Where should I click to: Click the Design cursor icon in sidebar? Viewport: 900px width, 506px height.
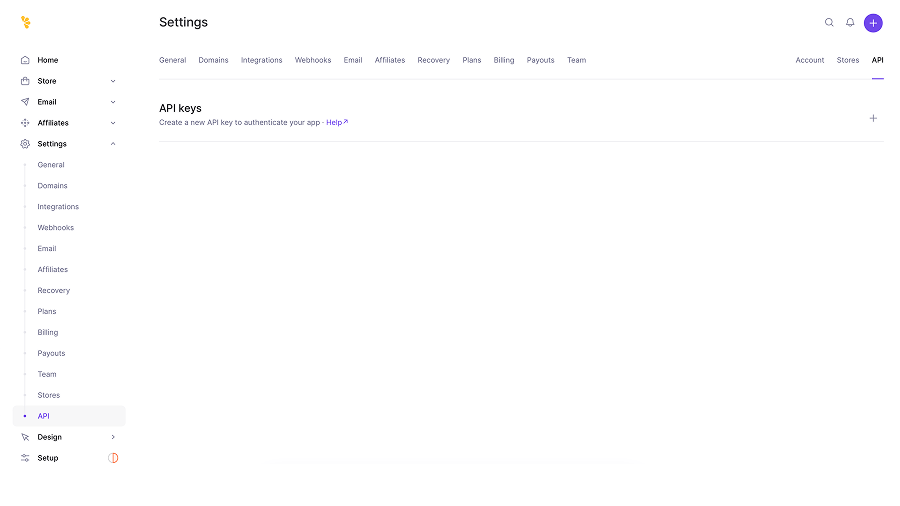pos(25,437)
